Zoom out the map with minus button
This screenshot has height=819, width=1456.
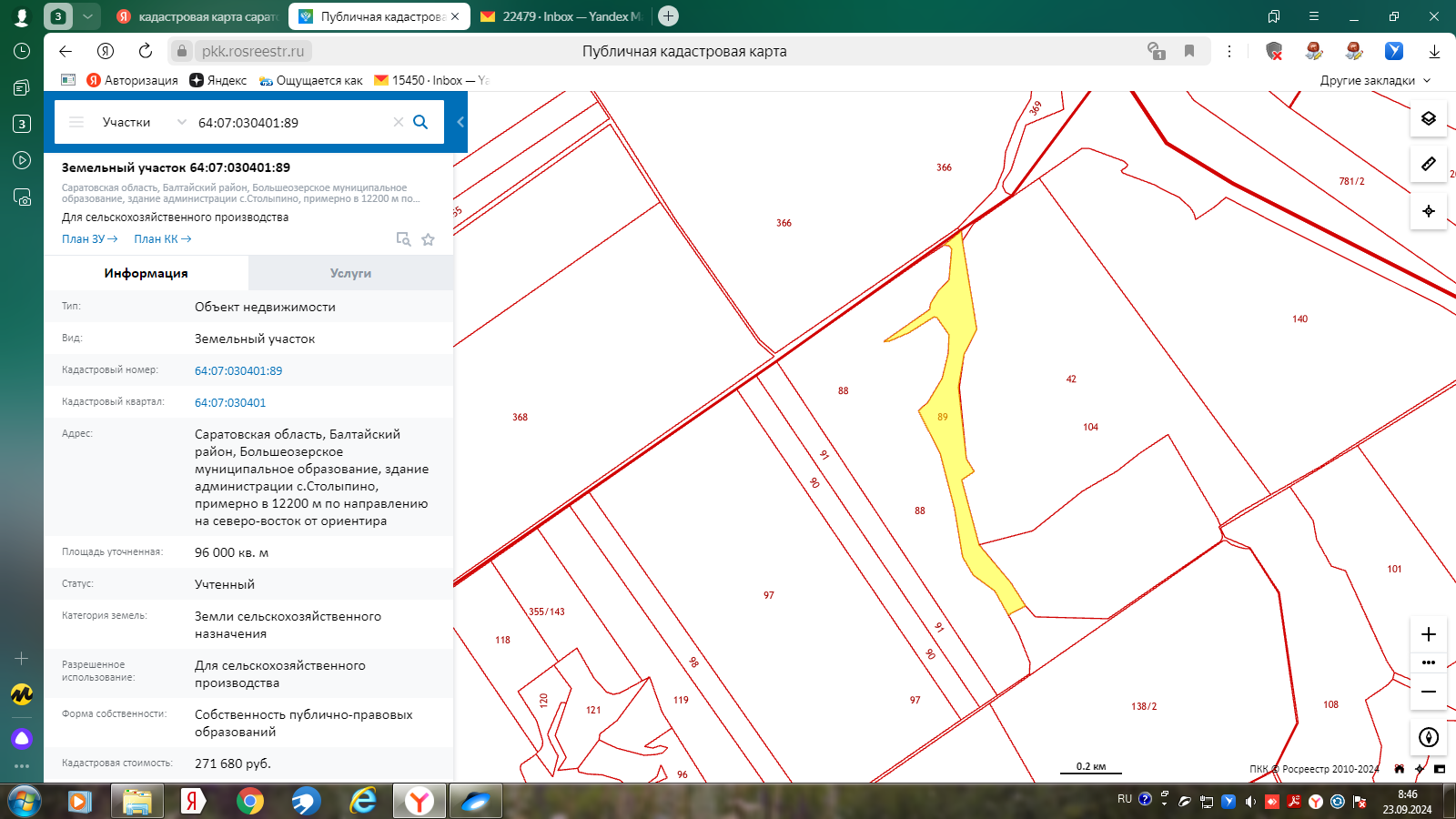coord(1429,692)
